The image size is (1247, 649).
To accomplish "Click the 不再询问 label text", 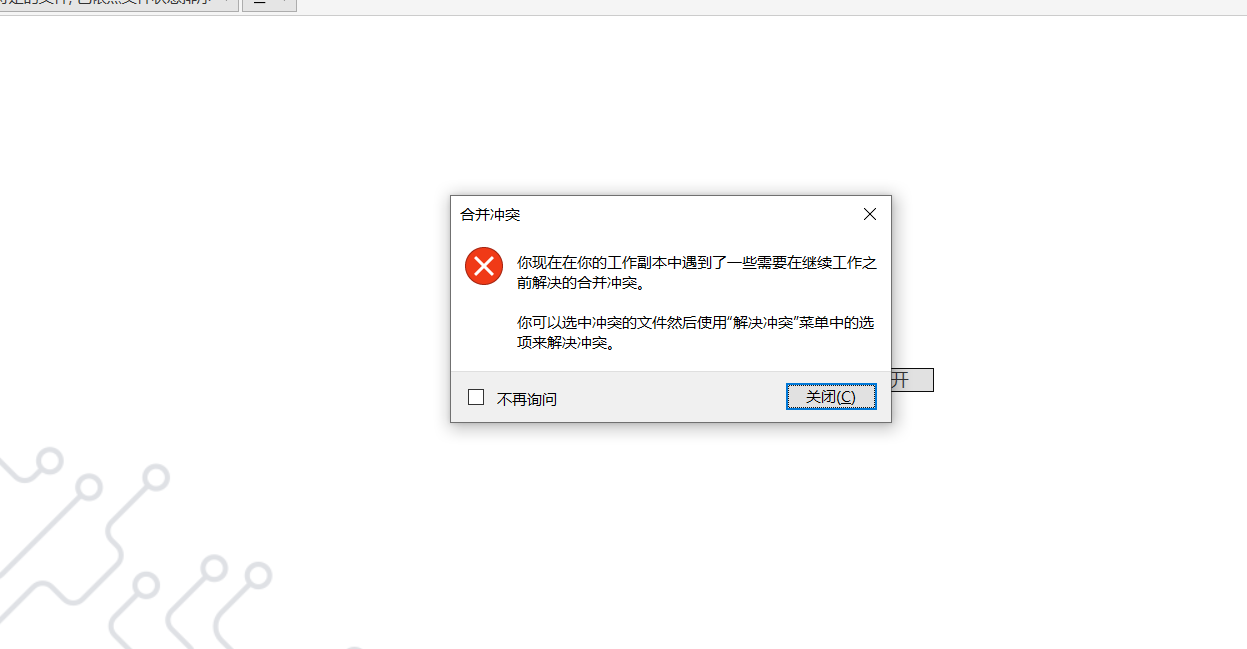I will pos(527,399).
